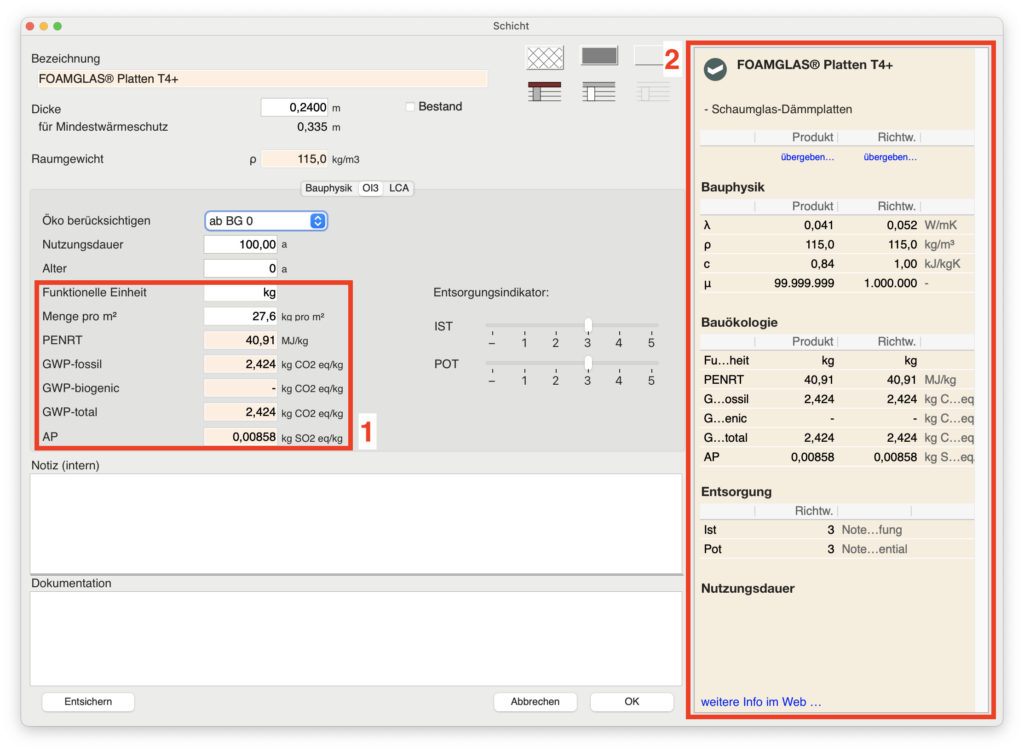Image resolution: width=1024 pixels, height=751 pixels.
Task: Switch to the Bauphysik tab
Action: [x=328, y=188]
